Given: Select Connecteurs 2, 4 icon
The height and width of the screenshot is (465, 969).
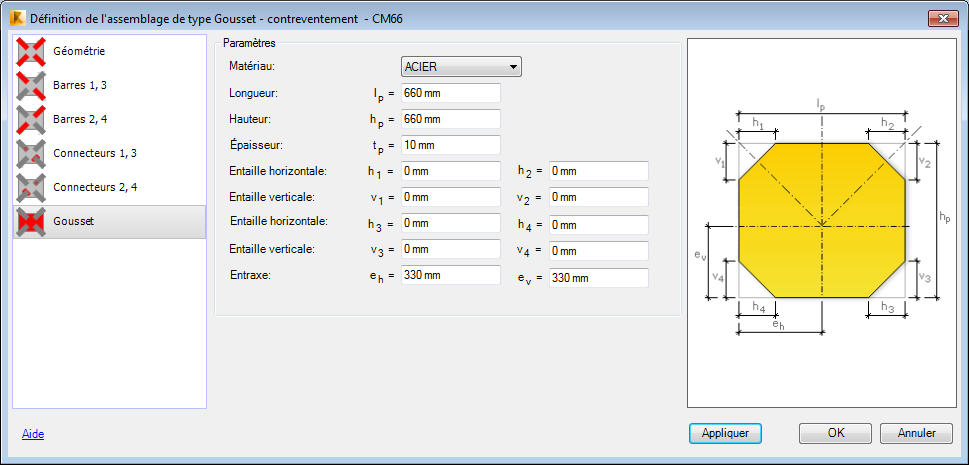Looking at the screenshot, I should pyautogui.click(x=32, y=187).
